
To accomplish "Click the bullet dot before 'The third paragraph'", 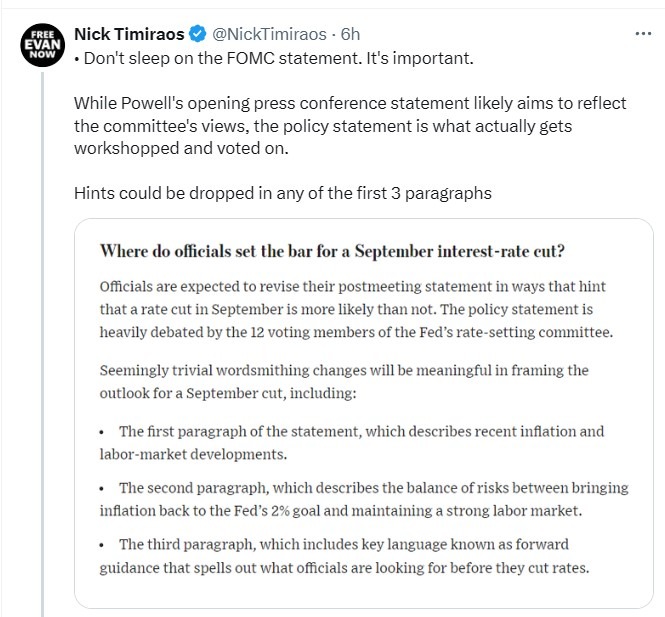I will point(104,546).
